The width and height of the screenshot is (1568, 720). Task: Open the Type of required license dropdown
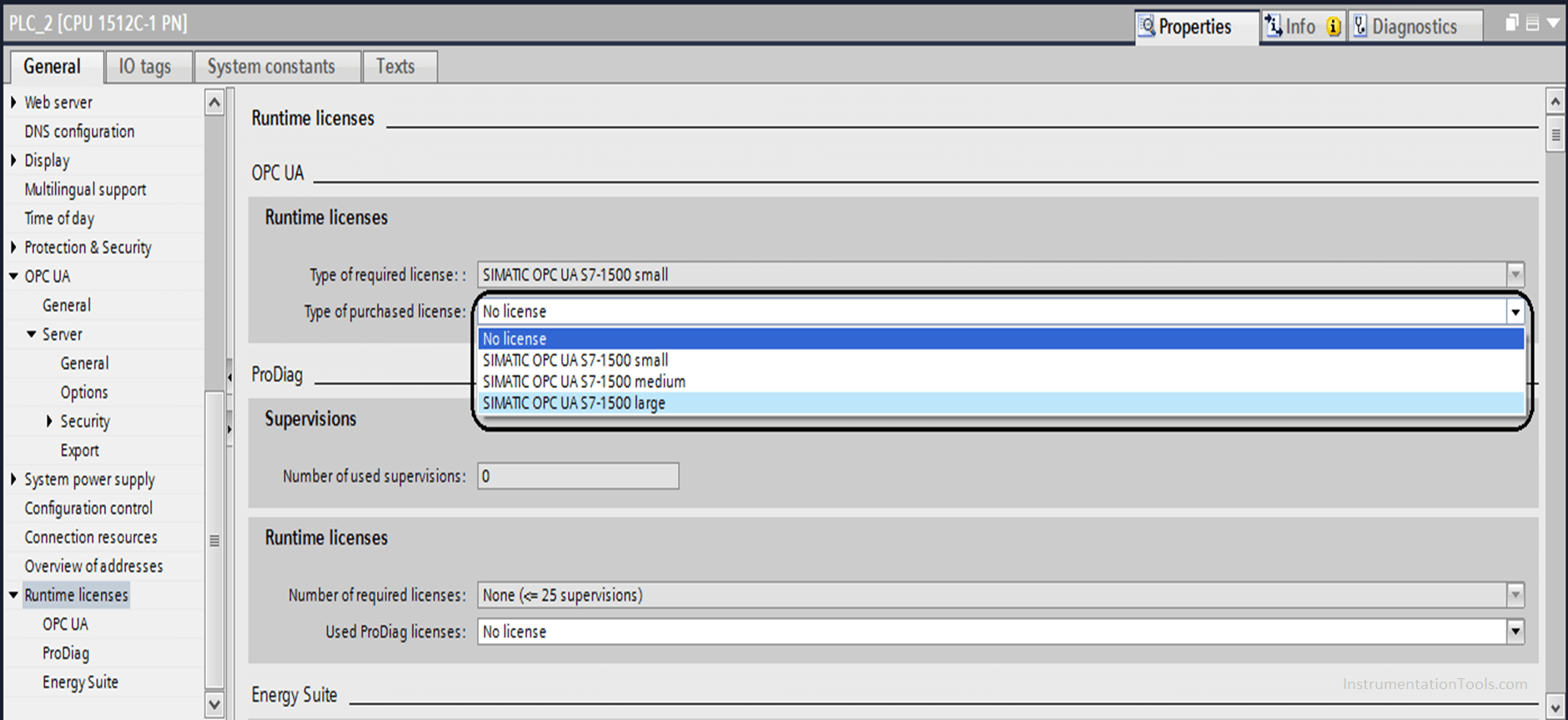pos(1515,274)
